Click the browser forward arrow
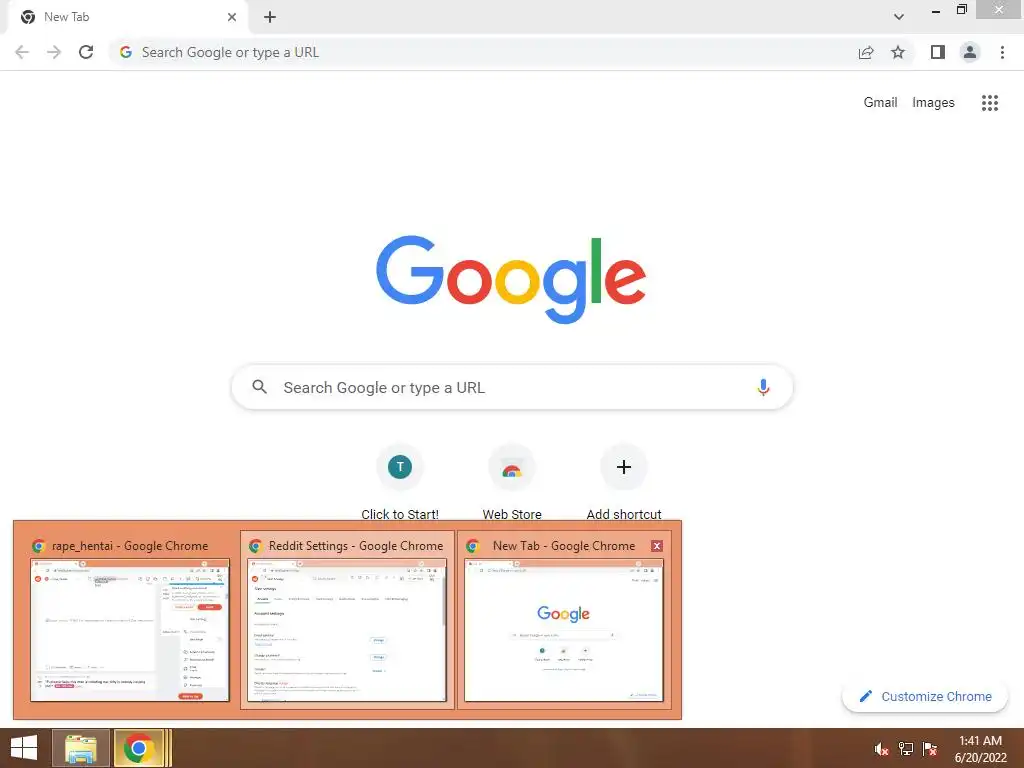The image size is (1024, 768). (54, 52)
